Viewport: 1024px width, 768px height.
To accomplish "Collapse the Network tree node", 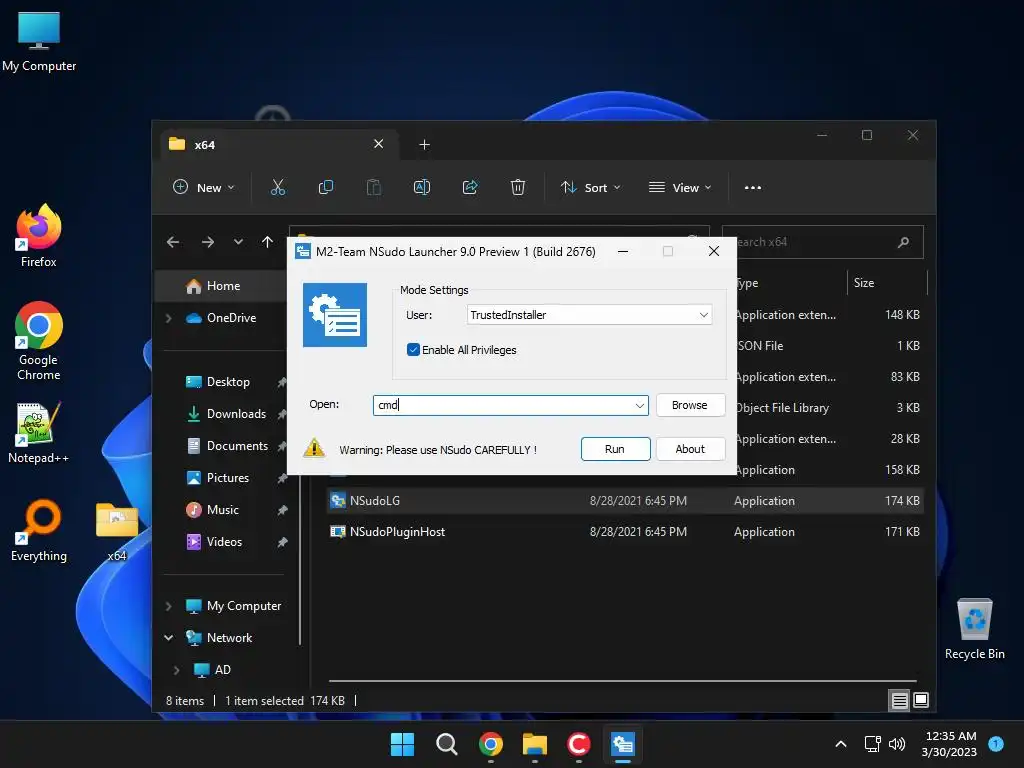I will (x=168, y=638).
